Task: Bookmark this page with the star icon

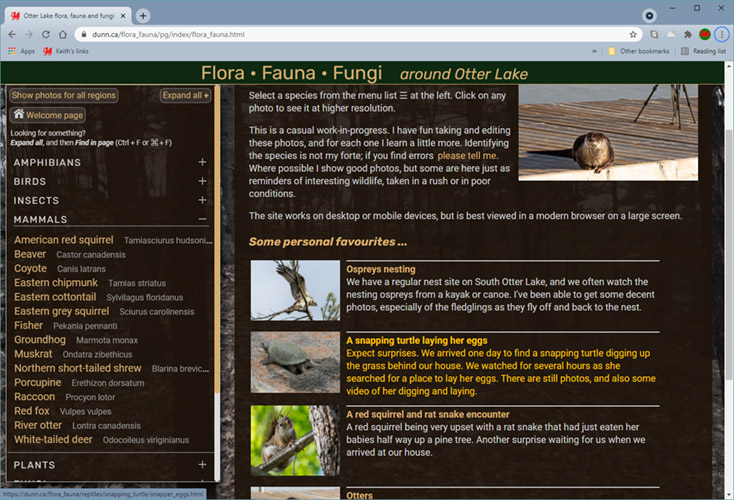Action: click(x=633, y=34)
